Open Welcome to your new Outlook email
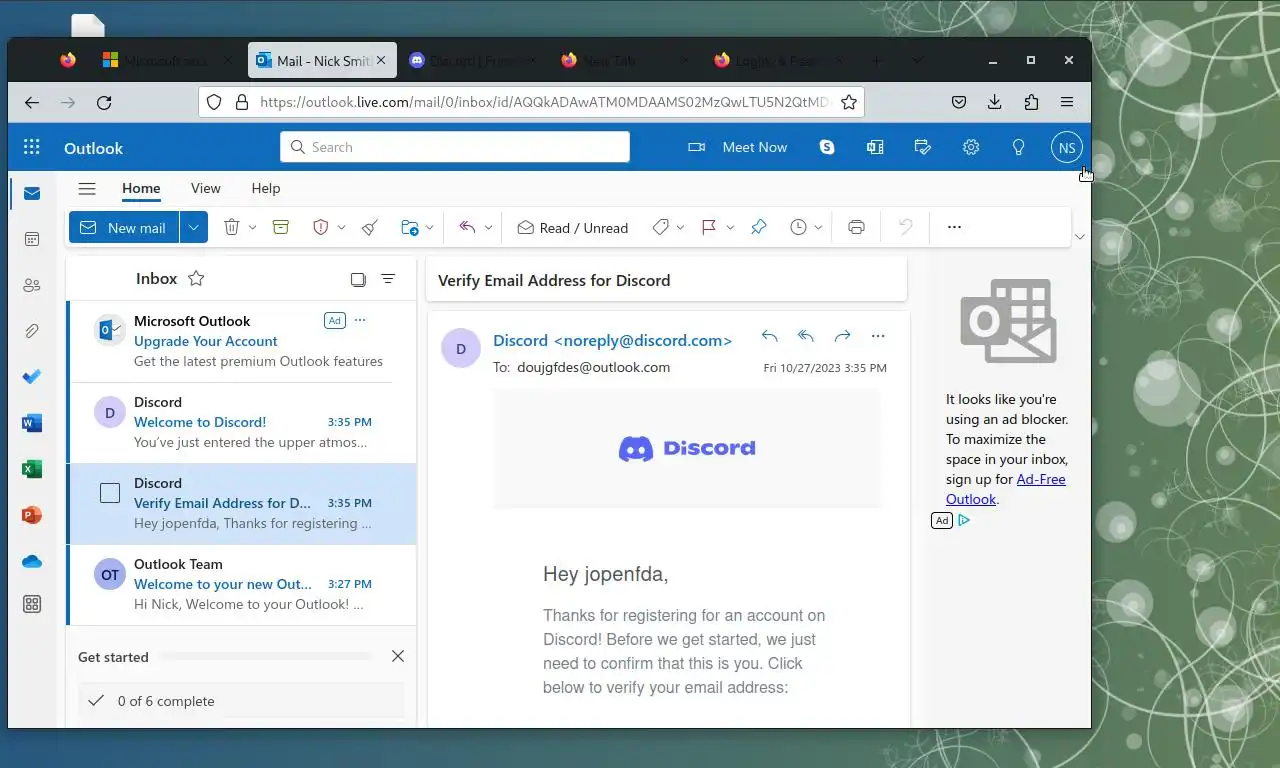Screen dimensions: 1280x768 coord(241,585)
